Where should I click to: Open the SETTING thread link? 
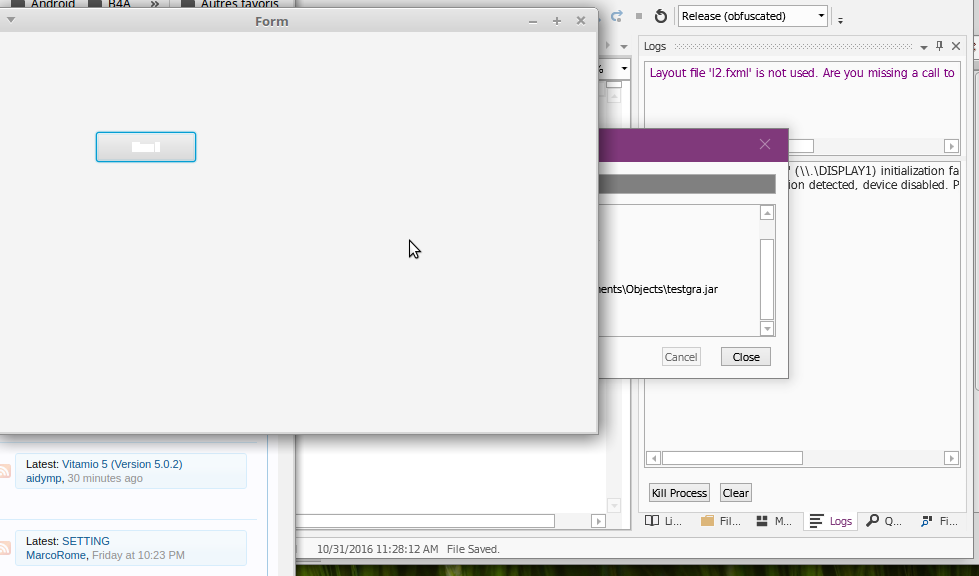(86, 541)
